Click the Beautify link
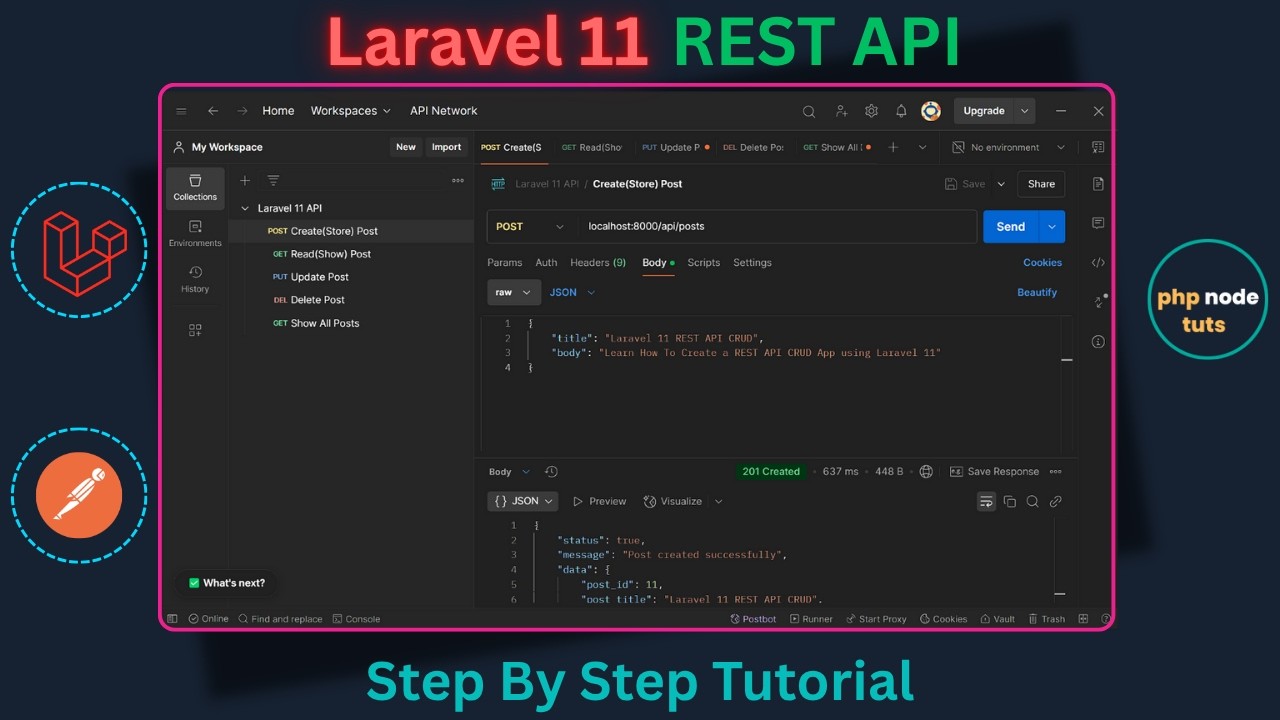This screenshot has height=720, width=1280. [x=1037, y=293]
